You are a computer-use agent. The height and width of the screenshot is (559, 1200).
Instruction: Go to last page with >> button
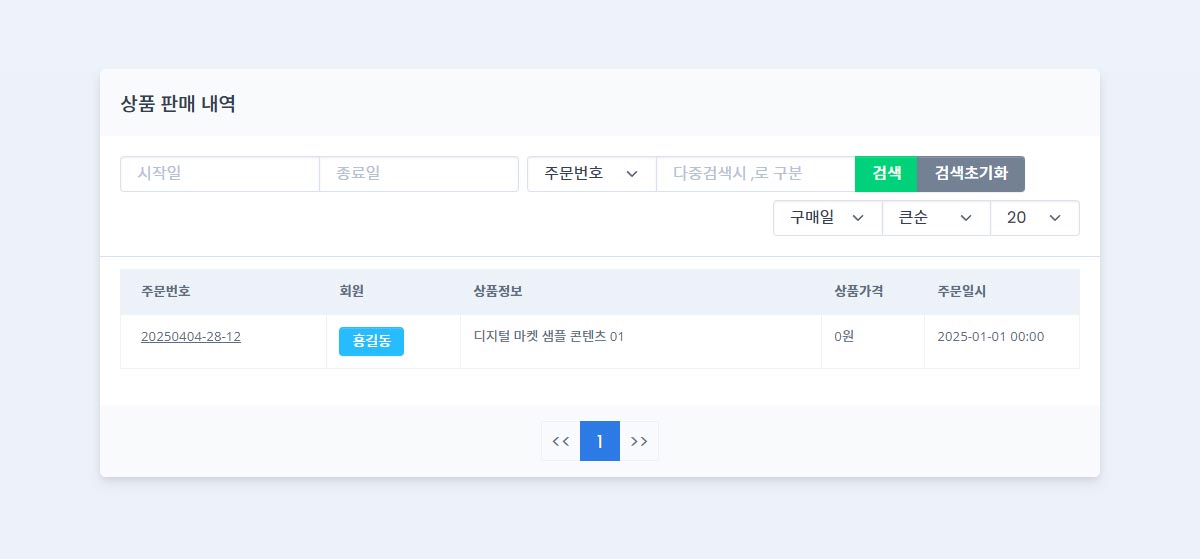639,441
